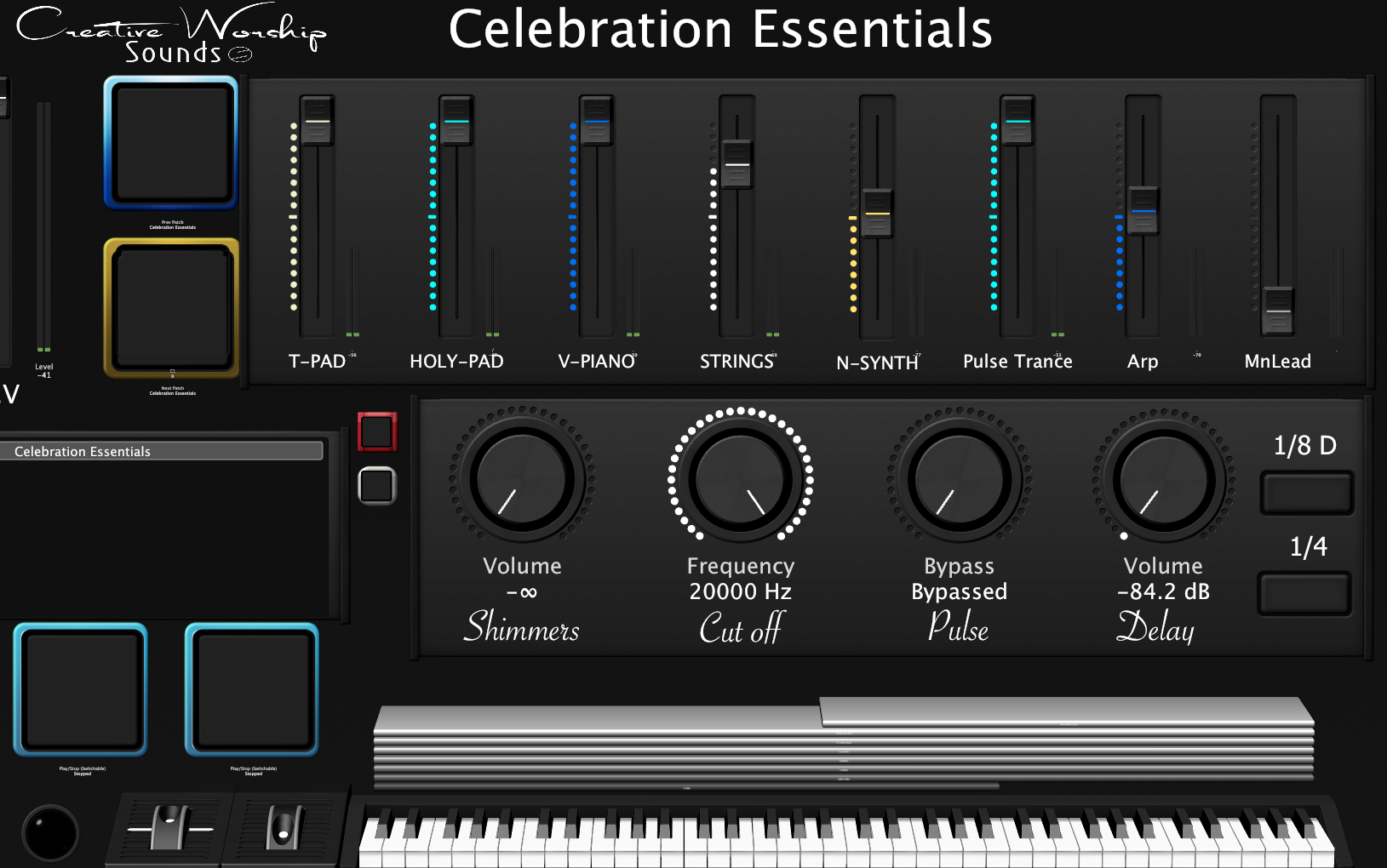Click the modulation wheel
Screen dimensions: 1387x868
(284, 827)
